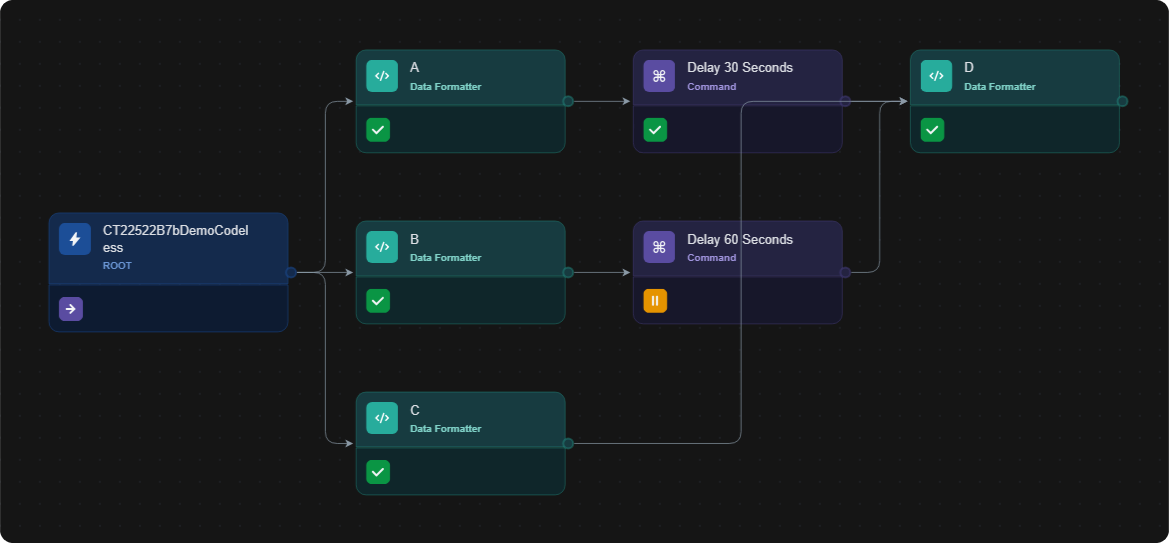Click the green checkmark status on node C
The width and height of the screenshot is (1169, 543).
point(378,471)
